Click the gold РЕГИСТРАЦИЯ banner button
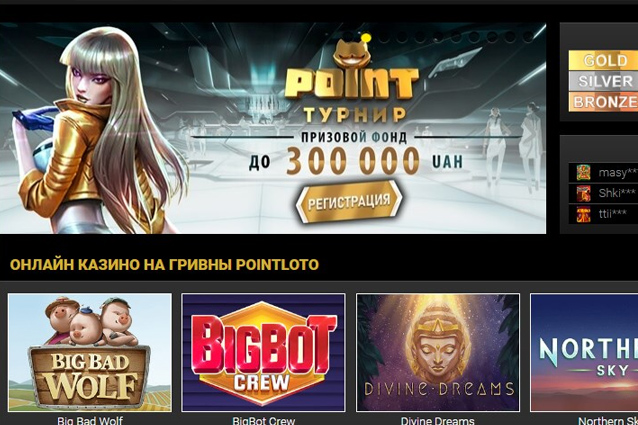The height and width of the screenshot is (425, 638). click(x=349, y=202)
